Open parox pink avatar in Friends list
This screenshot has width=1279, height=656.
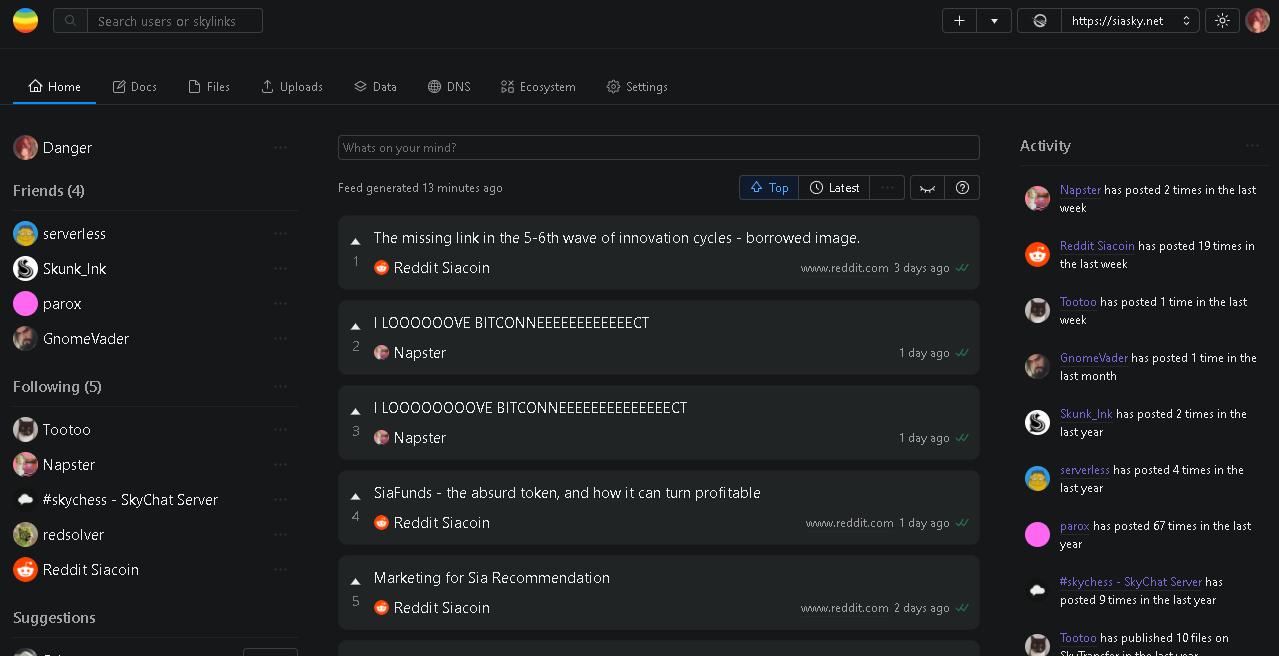click(26, 304)
